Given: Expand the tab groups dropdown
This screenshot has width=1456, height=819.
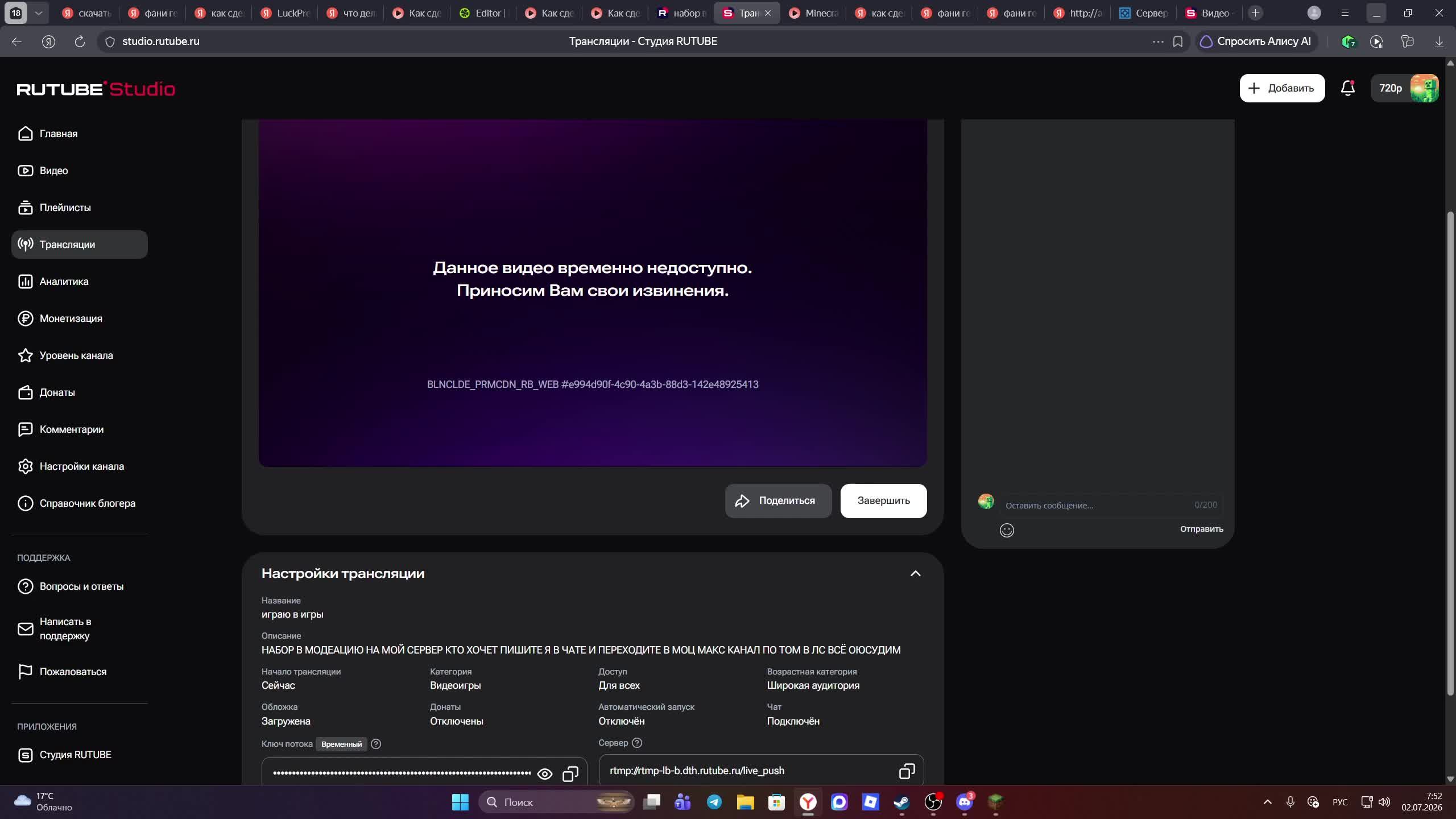Looking at the screenshot, I should point(38,13).
